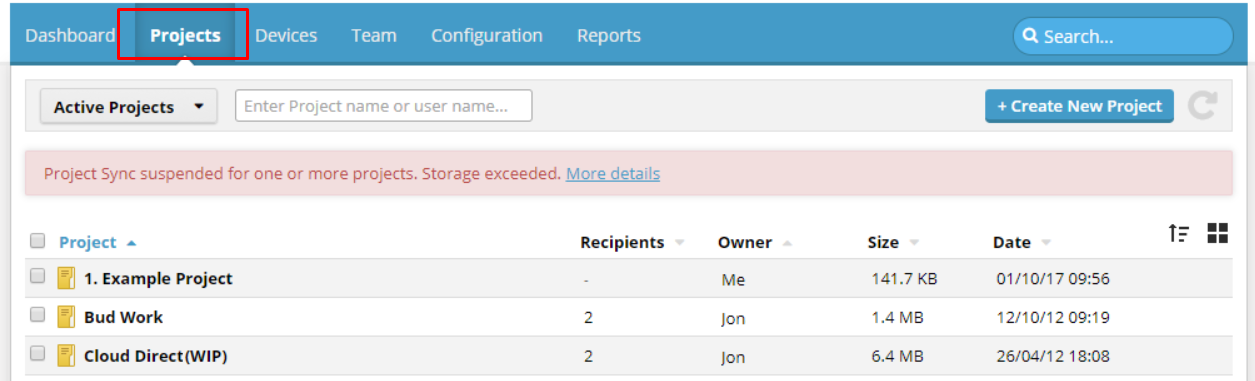The height and width of the screenshot is (381, 1255).
Task: View the Reports tab
Action: tap(609, 36)
